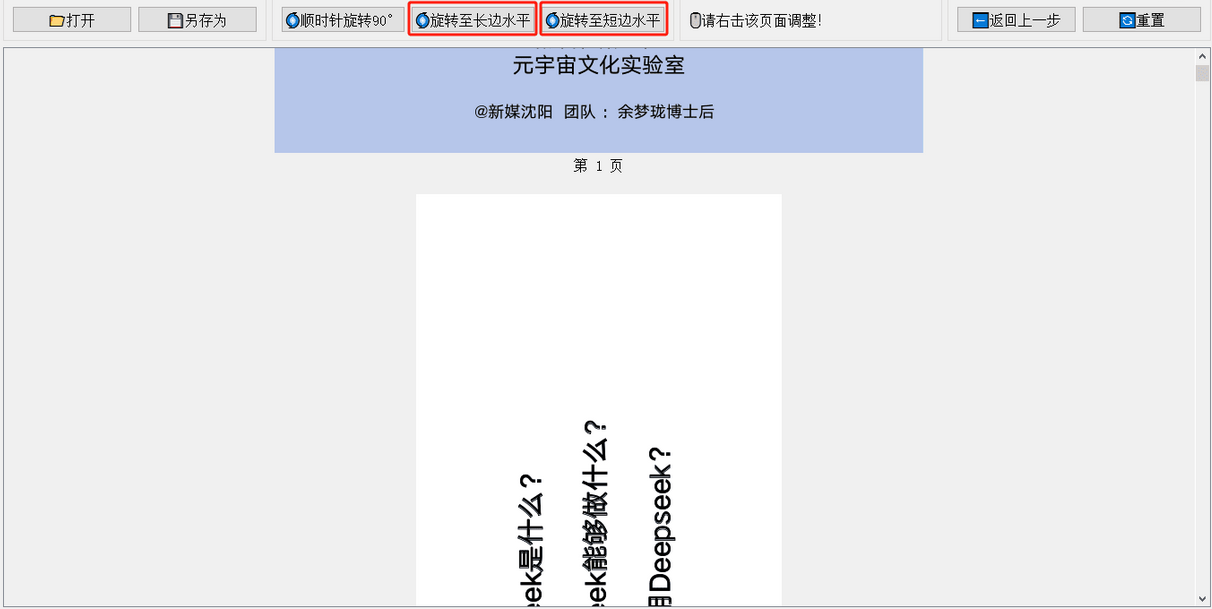
Task: Click 旋转至长边水平 button
Action: pyautogui.click(x=472, y=20)
